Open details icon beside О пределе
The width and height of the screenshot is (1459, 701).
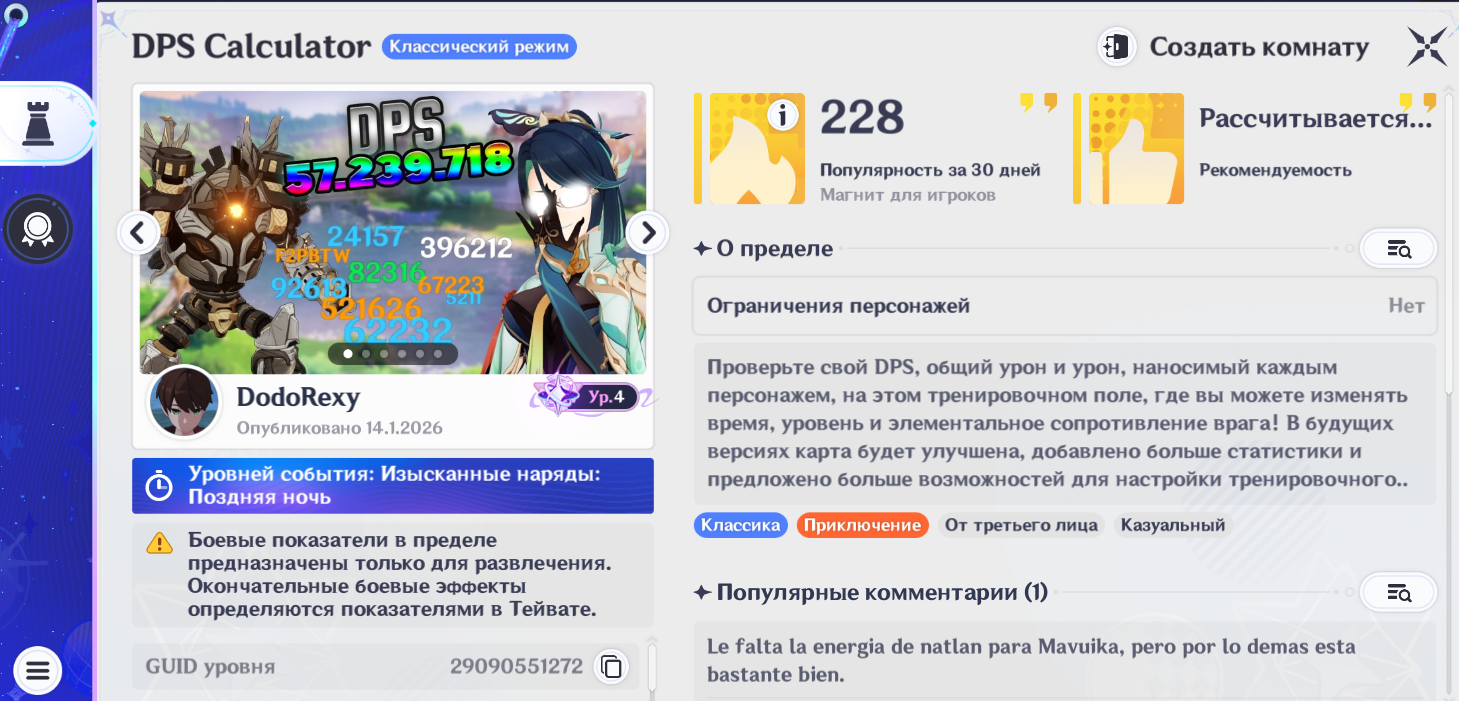(x=1399, y=249)
